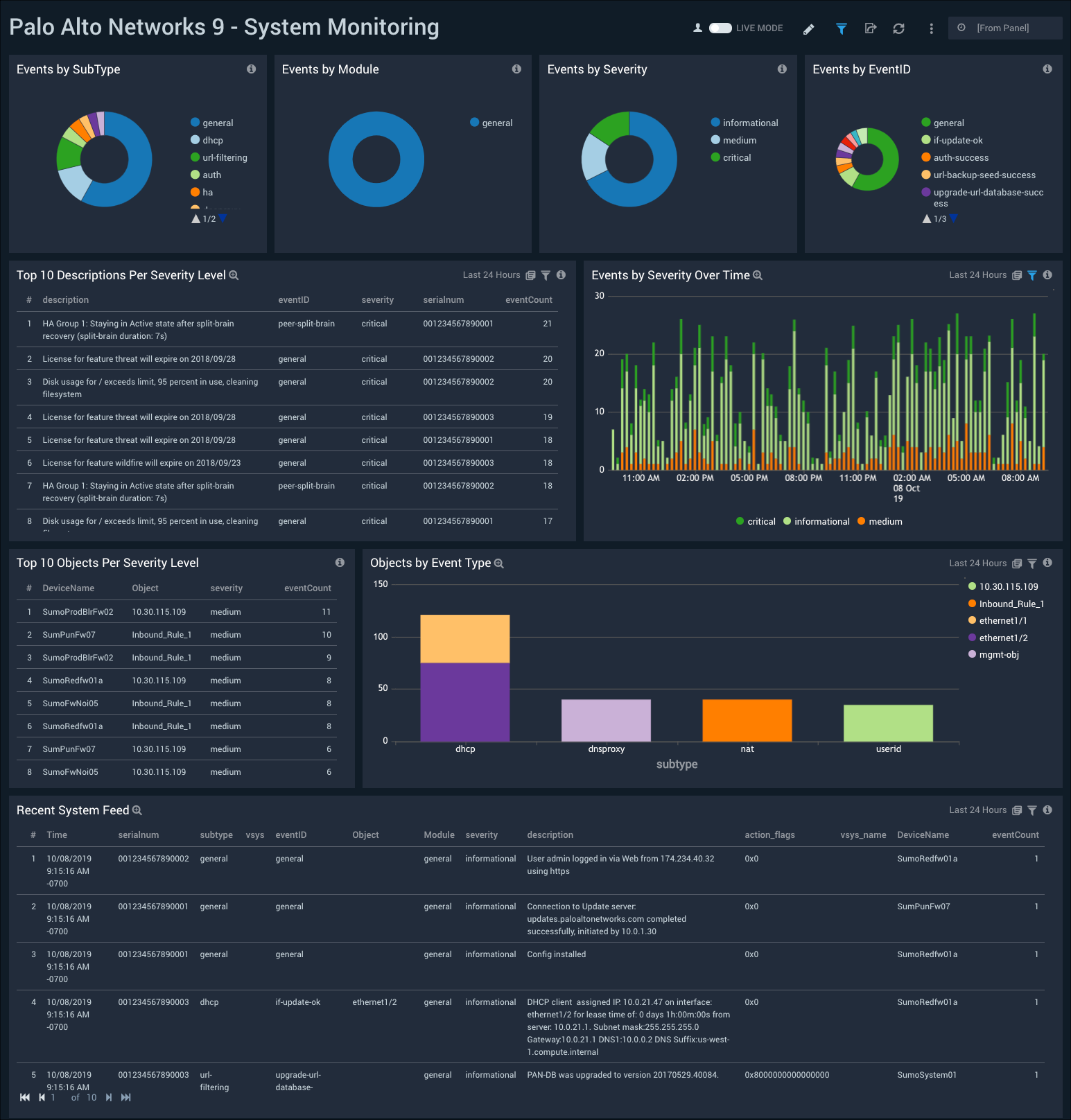This screenshot has width=1071, height=1120.
Task: Click description 'License for feature wildfire will expire'
Action: point(141,463)
